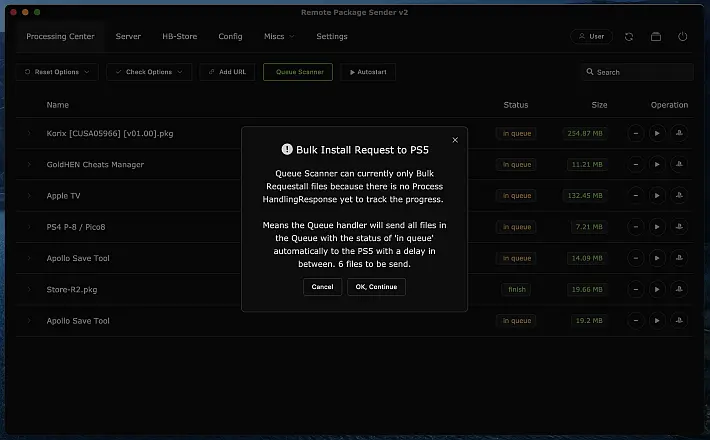Click Cancel in the bulk install dialog
This screenshot has width=710, height=440.
click(x=322, y=287)
